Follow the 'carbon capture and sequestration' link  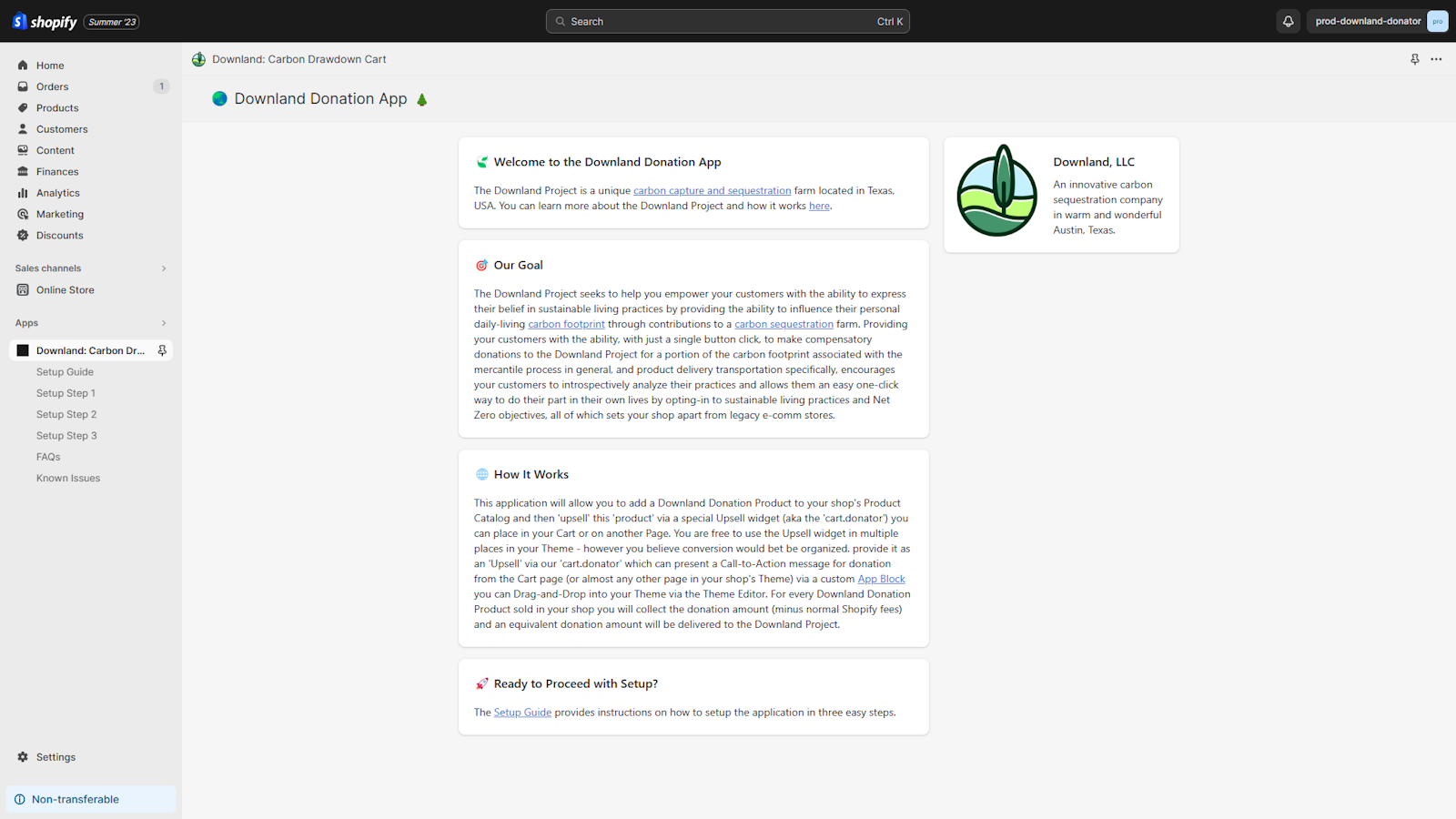click(713, 191)
